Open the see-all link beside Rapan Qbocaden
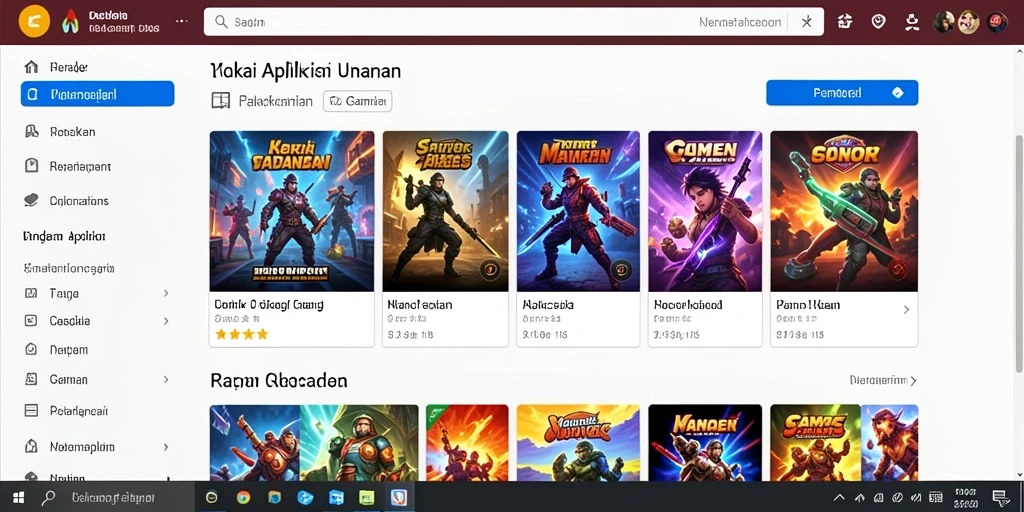 click(x=883, y=380)
